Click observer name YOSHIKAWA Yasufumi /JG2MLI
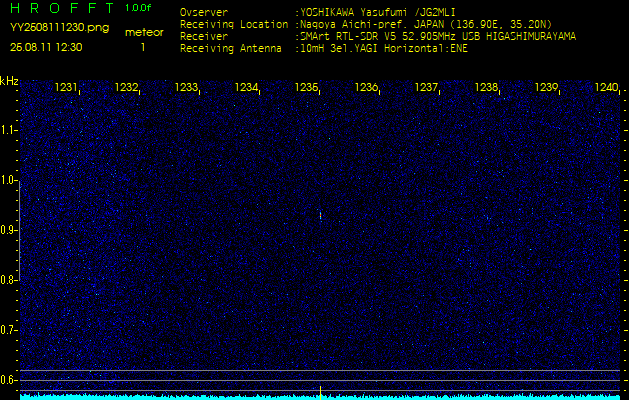This screenshot has height=400, width=629. point(378,12)
